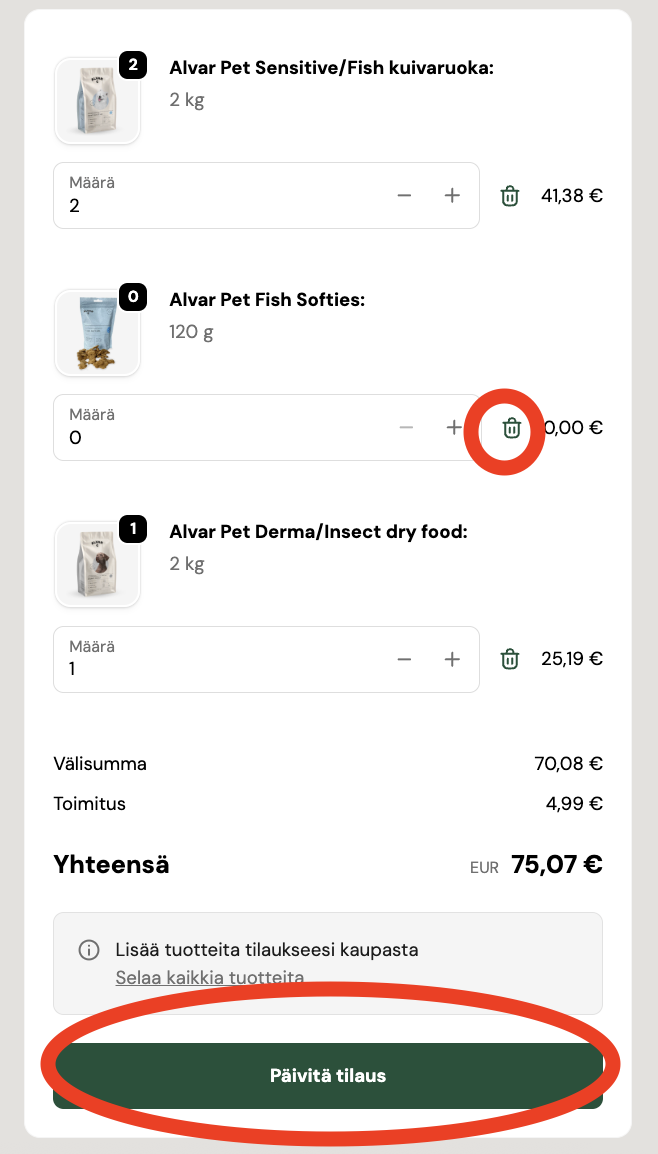The image size is (658, 1154).
Task: Decrease Derma/Insect dry food quantity
Action: coord(404,659)
